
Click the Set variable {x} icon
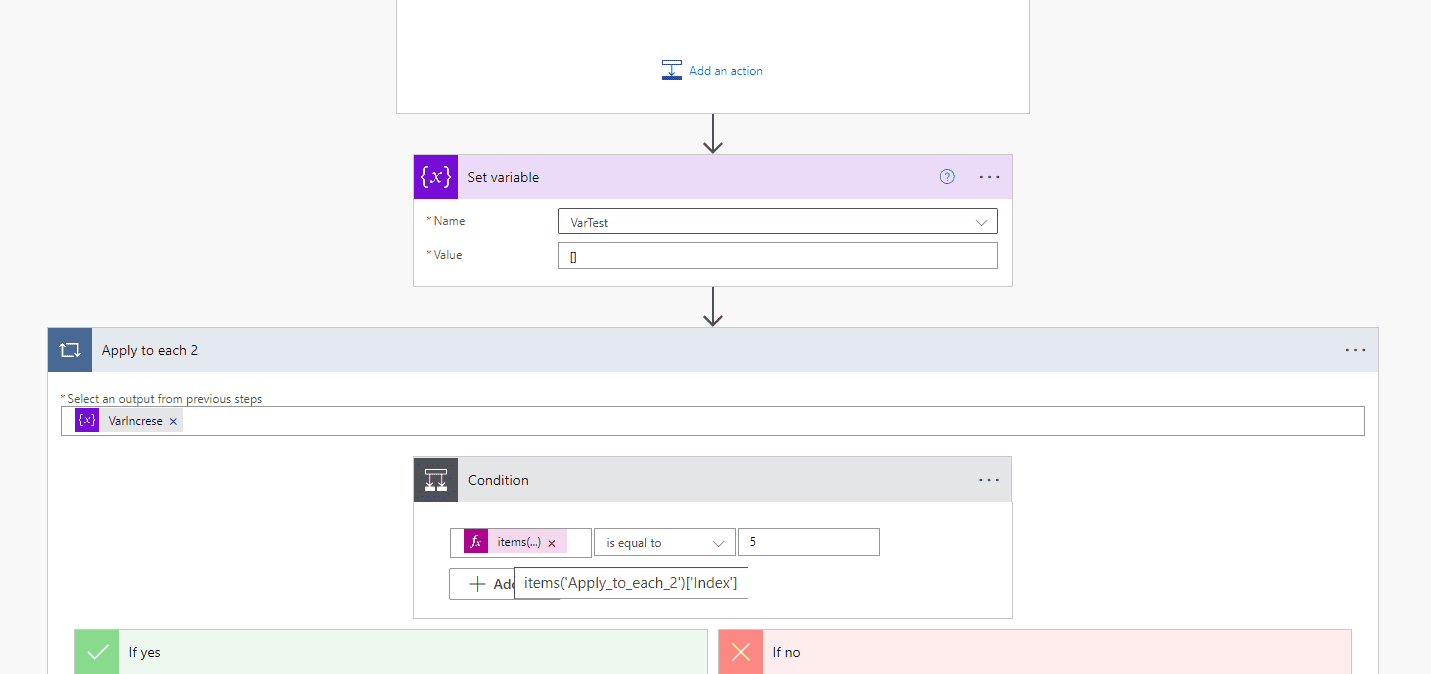(x=435, y=176)
